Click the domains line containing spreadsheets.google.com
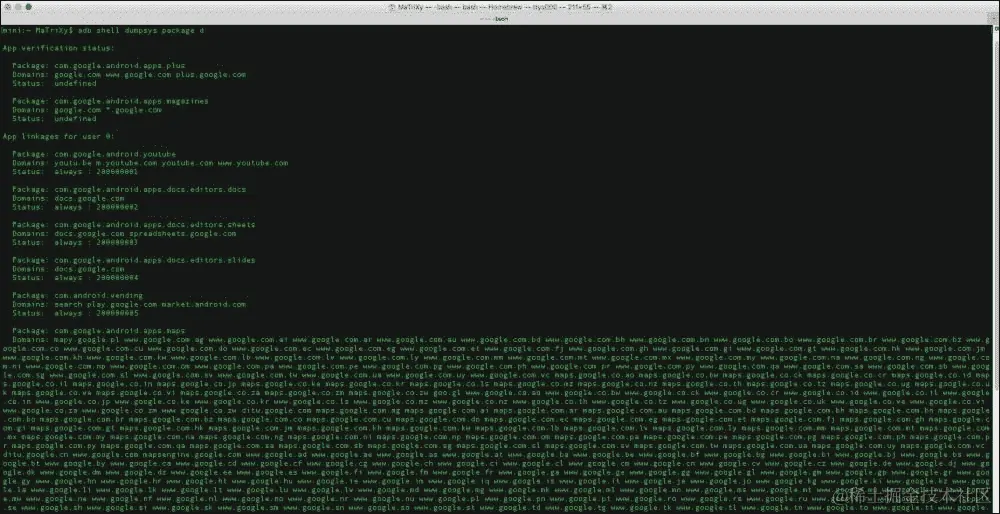Image resolution: width=1000 pixels, height=514 pixels. pos(124,233)
